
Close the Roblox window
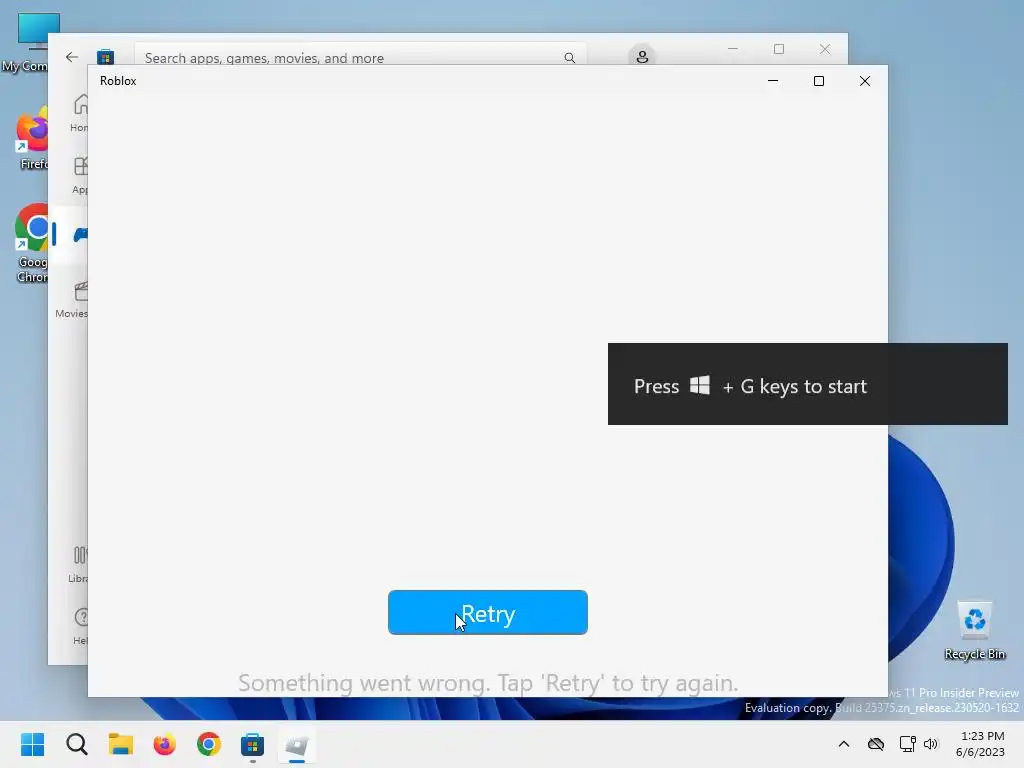click(x=865, y=81)
